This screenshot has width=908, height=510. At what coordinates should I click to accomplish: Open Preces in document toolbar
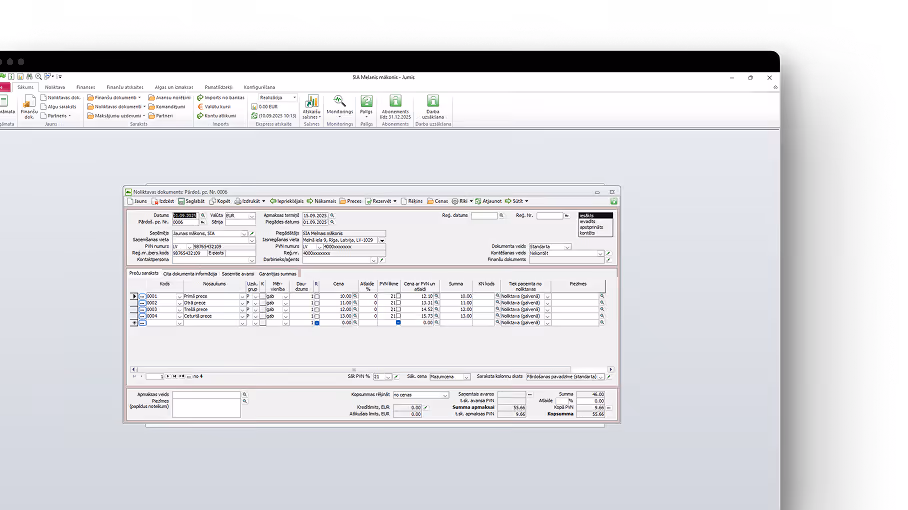350,201
